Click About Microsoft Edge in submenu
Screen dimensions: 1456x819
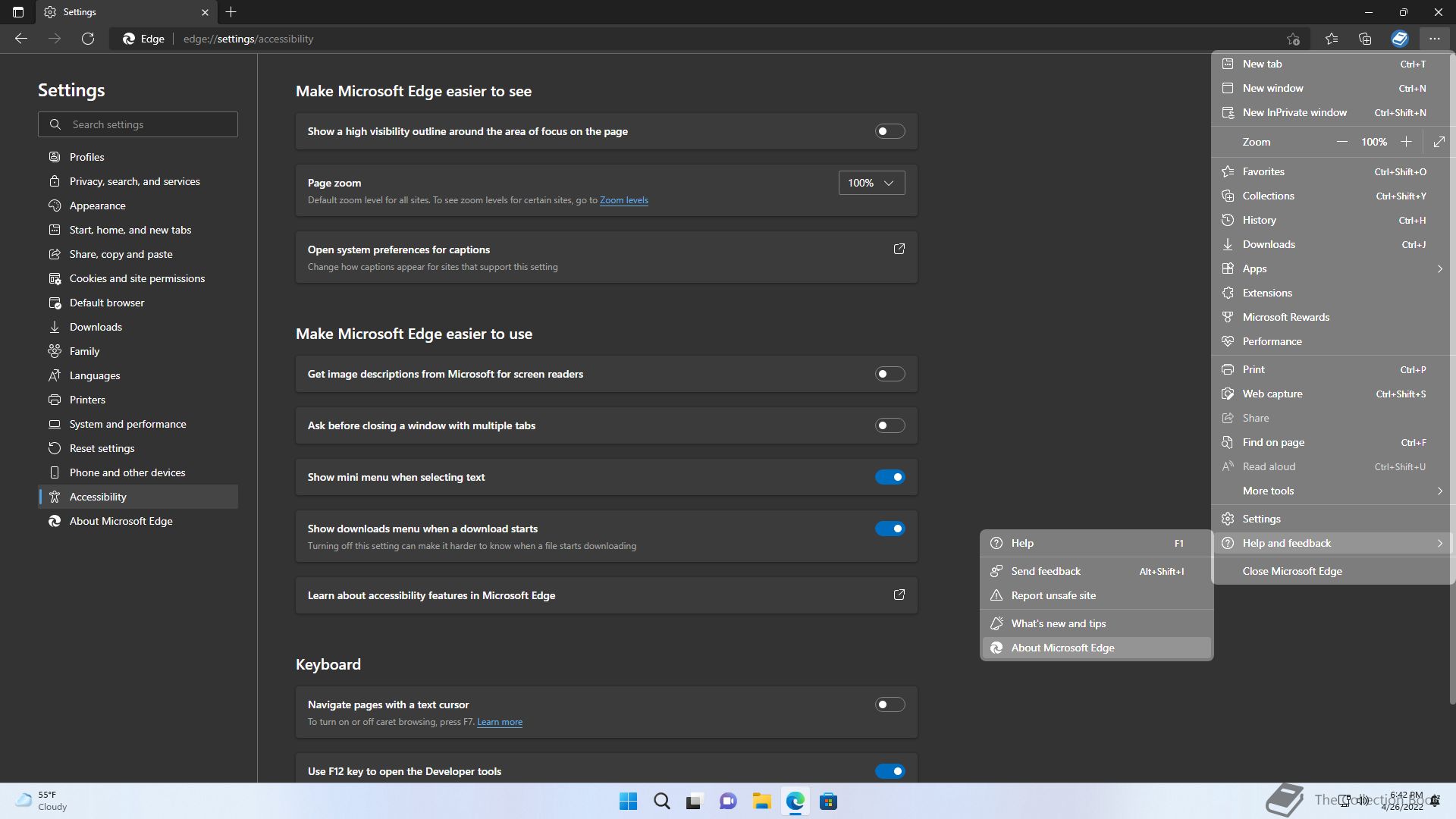tap(1097, 648)
